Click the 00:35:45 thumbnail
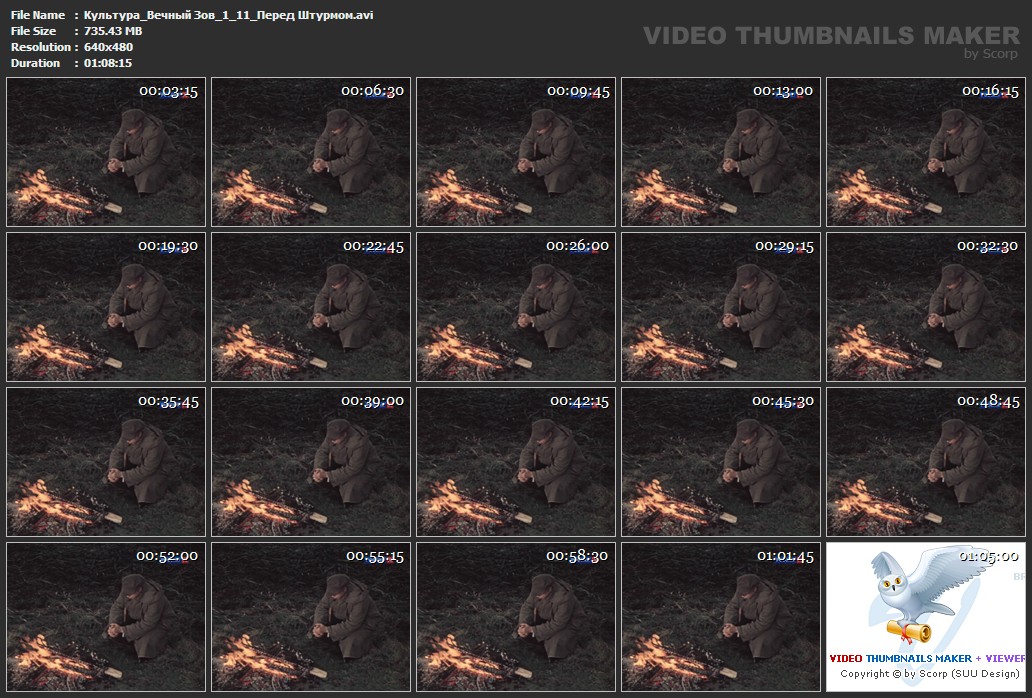The image size is (1032, 698). coord(106,462)
